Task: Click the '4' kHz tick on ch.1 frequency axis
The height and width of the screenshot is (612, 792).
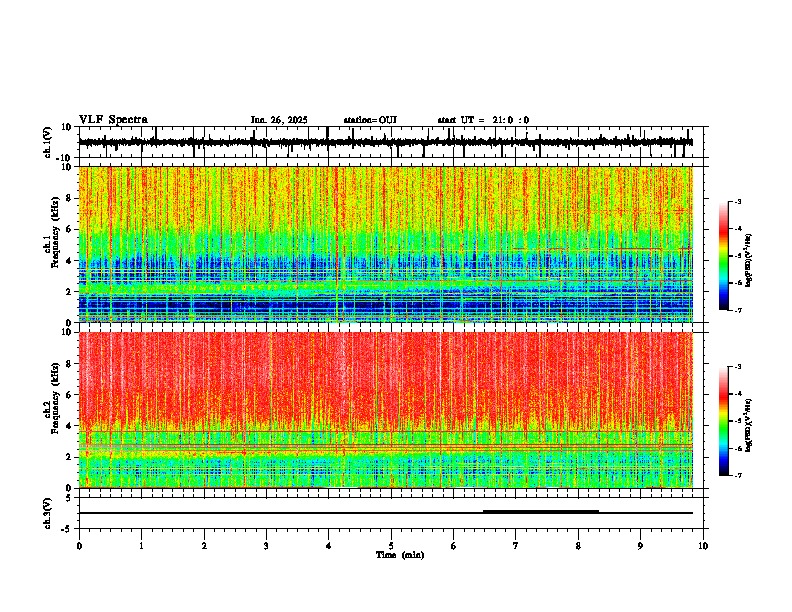Action: coord(69,261)
